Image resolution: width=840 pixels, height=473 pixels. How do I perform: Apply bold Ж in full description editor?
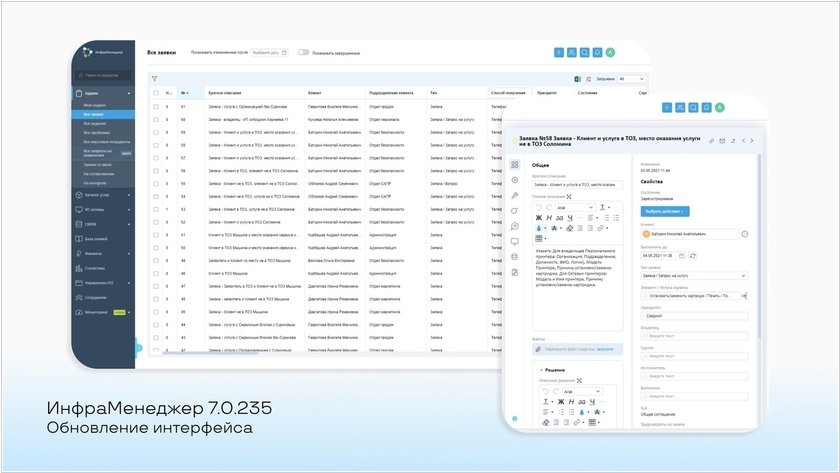point(539,218)
